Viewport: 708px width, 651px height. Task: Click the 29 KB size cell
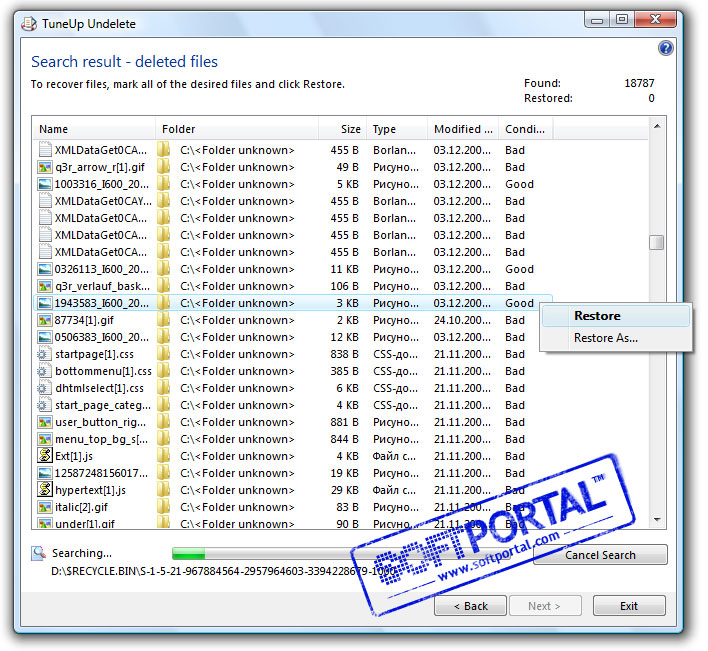345,490
